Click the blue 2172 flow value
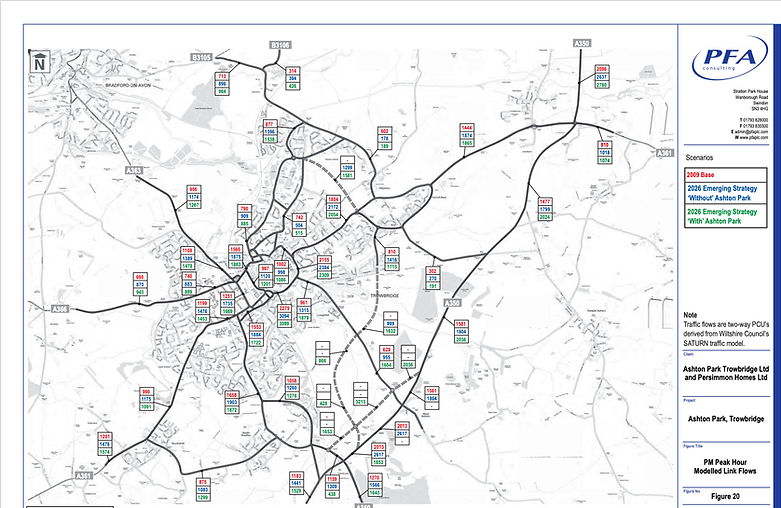This screenshot has height=508, width=781. point(333,207)
